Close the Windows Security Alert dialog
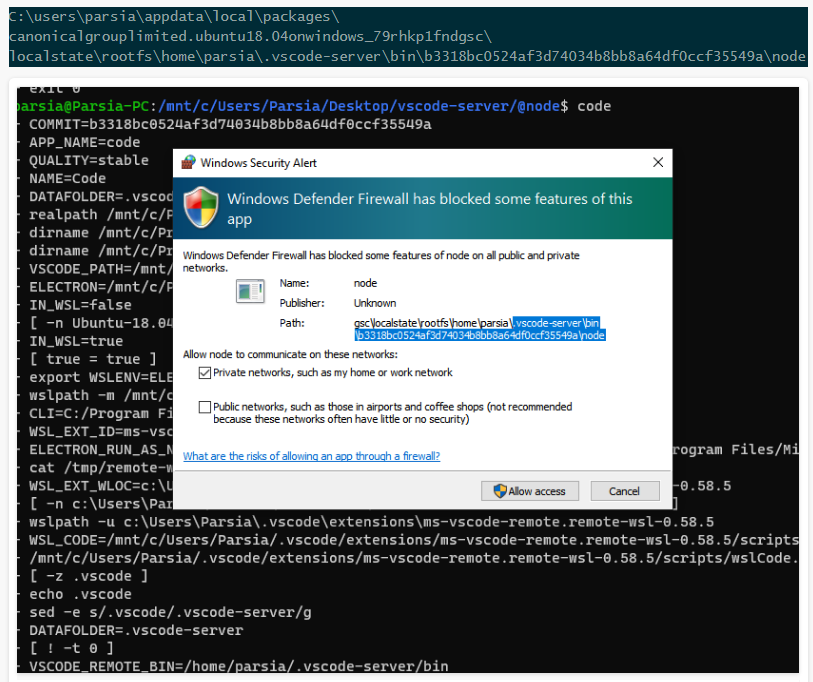Screen dimensions: 813x682 658,162
